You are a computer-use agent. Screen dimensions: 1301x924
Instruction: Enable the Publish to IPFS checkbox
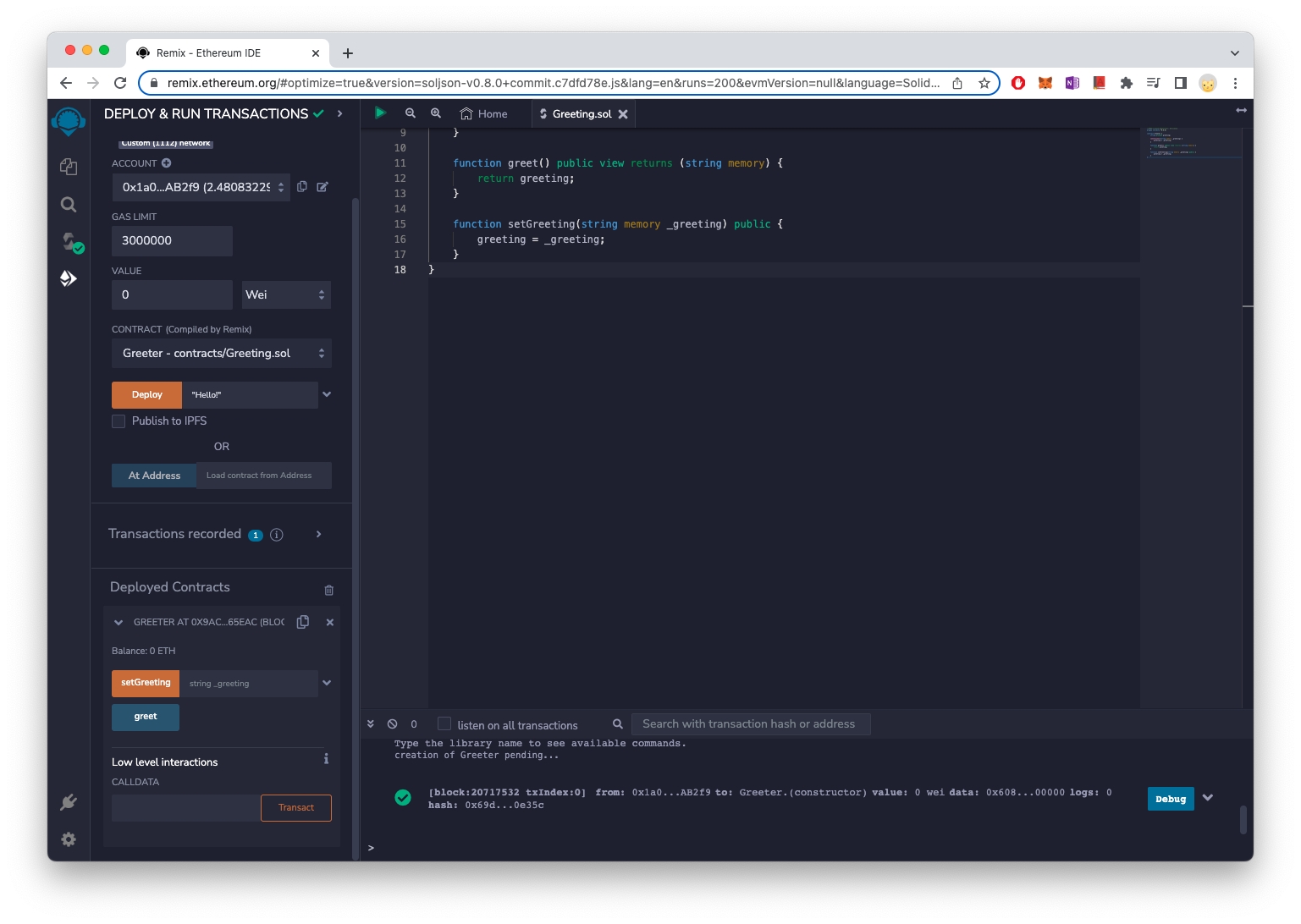(x=119, y=421)
